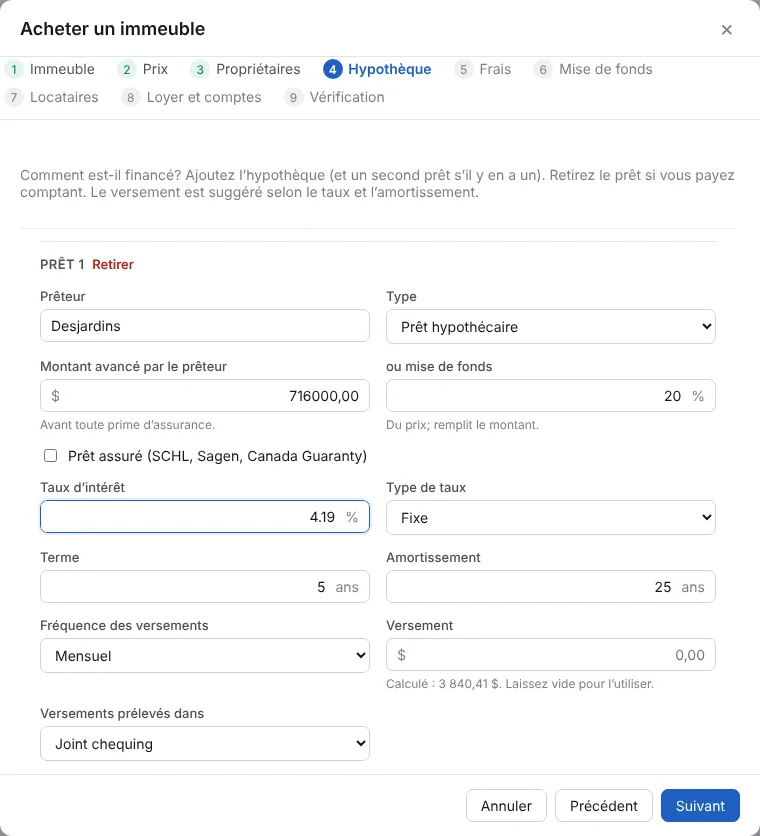Image resolution: width=760 pixels, height=836 pixels.
Task: Click the Précédent button
Action: pyautogui.click(x=604, y=806)
